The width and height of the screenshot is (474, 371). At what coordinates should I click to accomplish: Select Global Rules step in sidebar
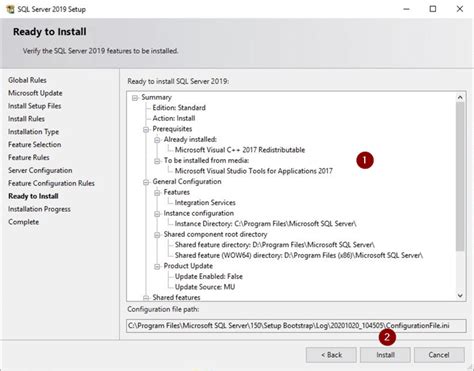click(27, 80)
